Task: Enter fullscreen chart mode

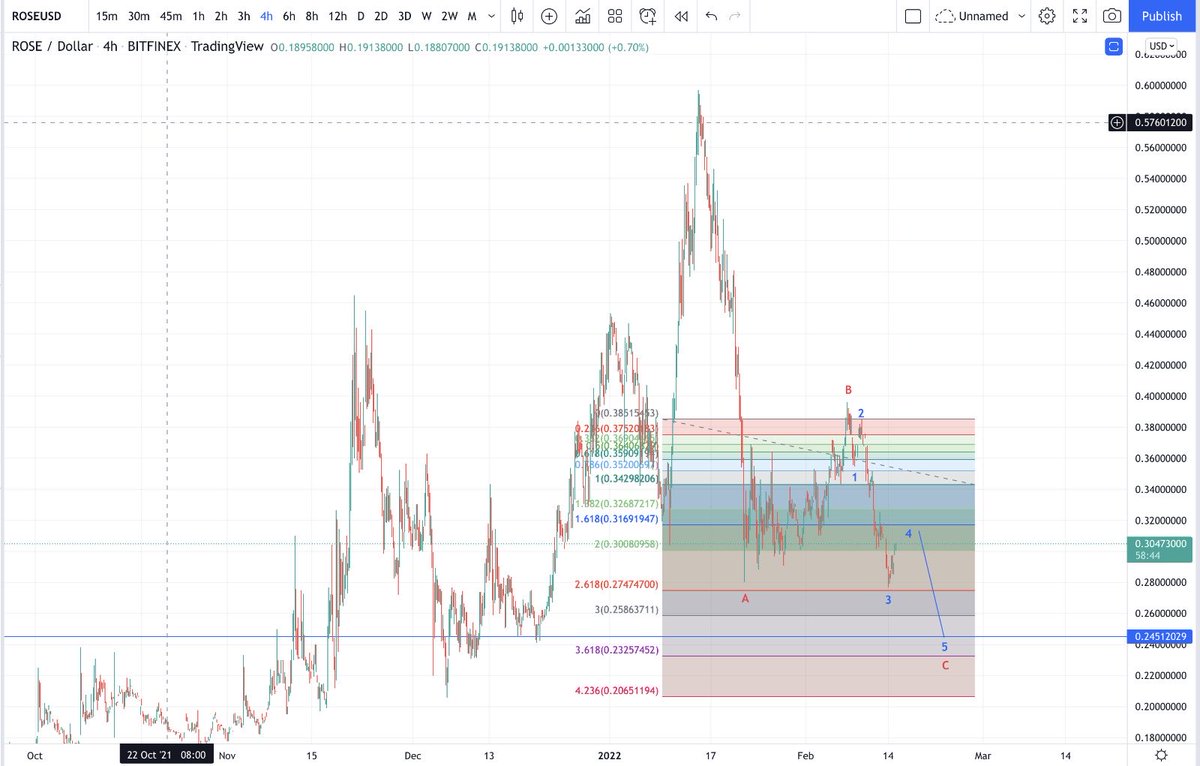Action: click(1080, 16)
